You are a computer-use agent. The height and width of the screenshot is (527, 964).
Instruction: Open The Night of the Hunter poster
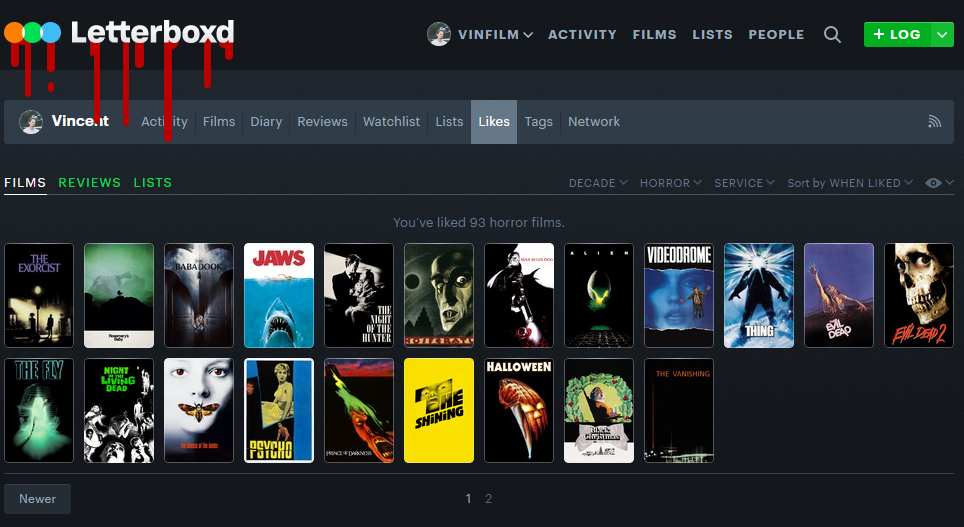[359, 295]
